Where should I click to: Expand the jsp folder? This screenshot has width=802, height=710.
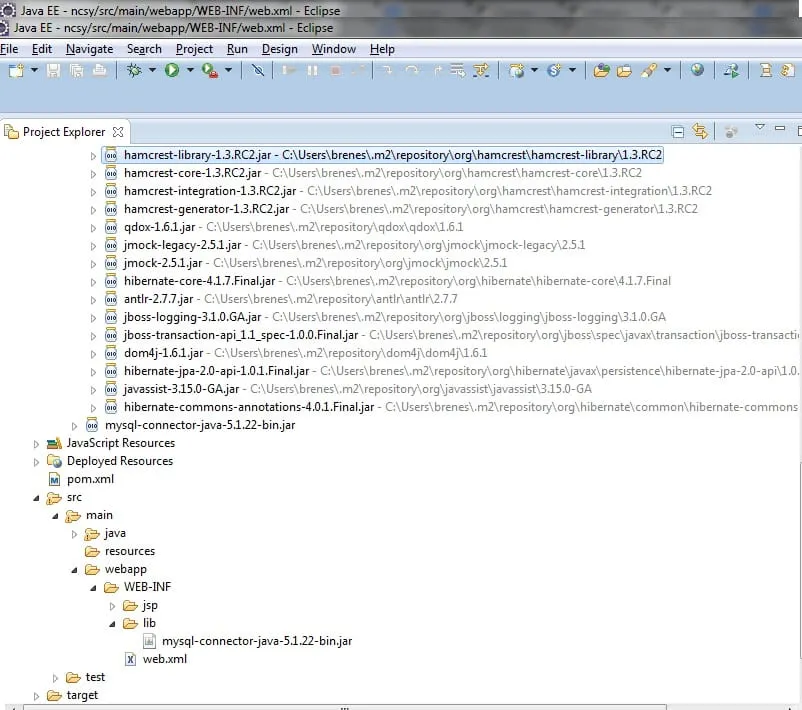coord(112,606)
